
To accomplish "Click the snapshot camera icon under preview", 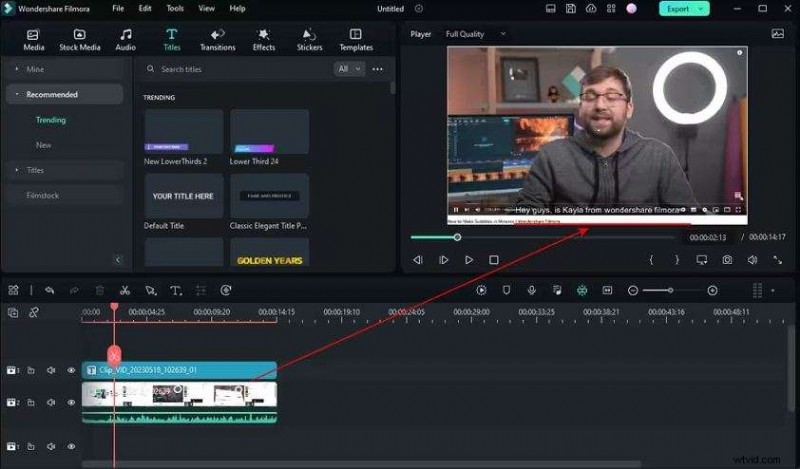I will point(727,260).
